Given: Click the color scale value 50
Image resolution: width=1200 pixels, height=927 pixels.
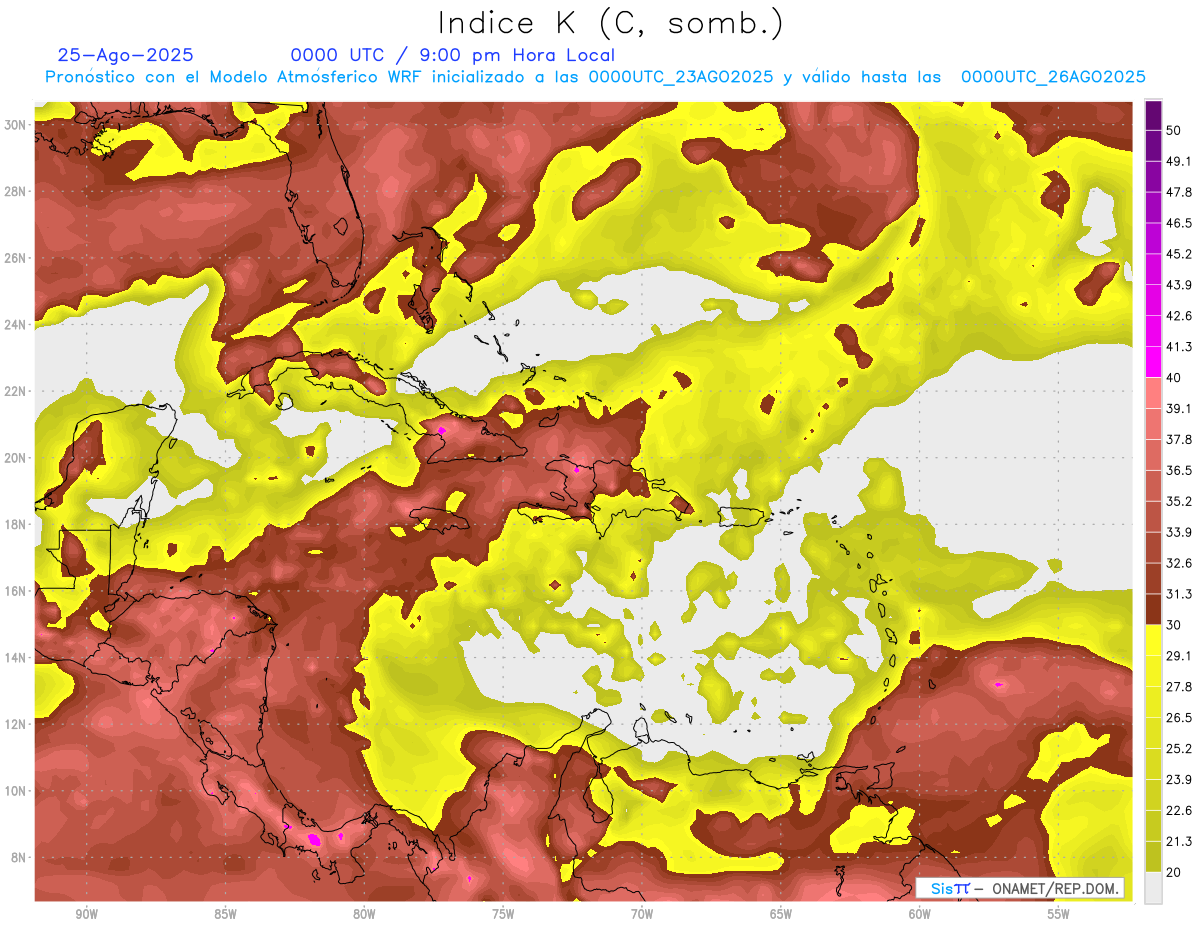Looking at the screenshot, I should 1174,132.
